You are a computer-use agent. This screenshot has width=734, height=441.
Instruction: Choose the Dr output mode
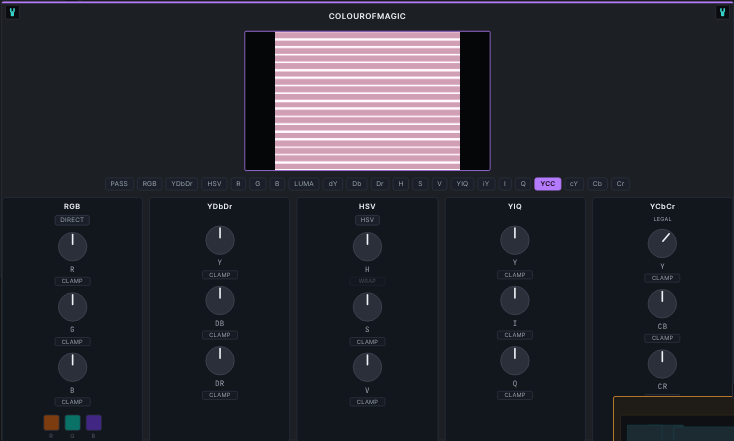(380, 184)
